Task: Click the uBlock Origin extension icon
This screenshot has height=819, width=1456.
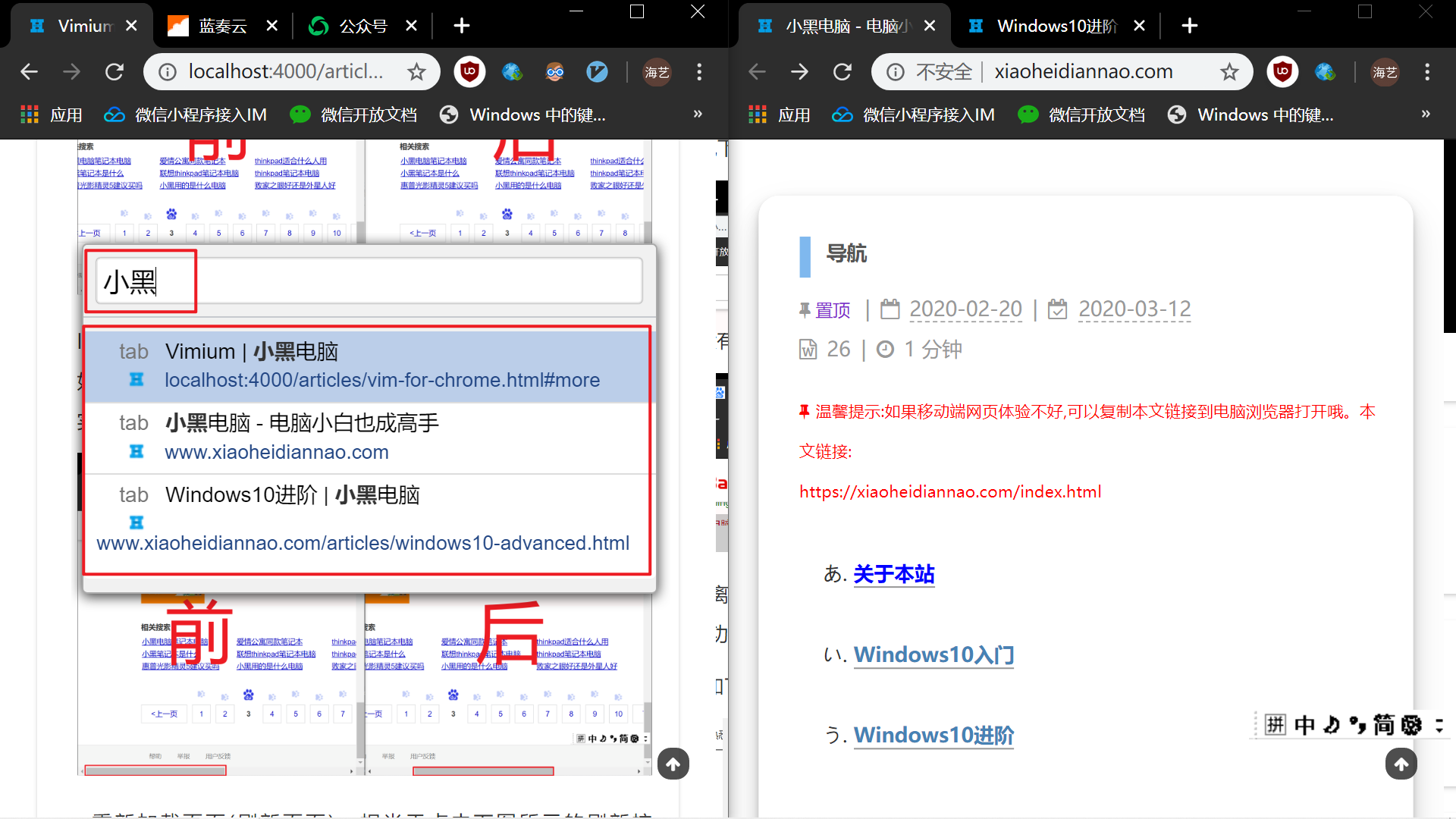Action: (469, 71)
